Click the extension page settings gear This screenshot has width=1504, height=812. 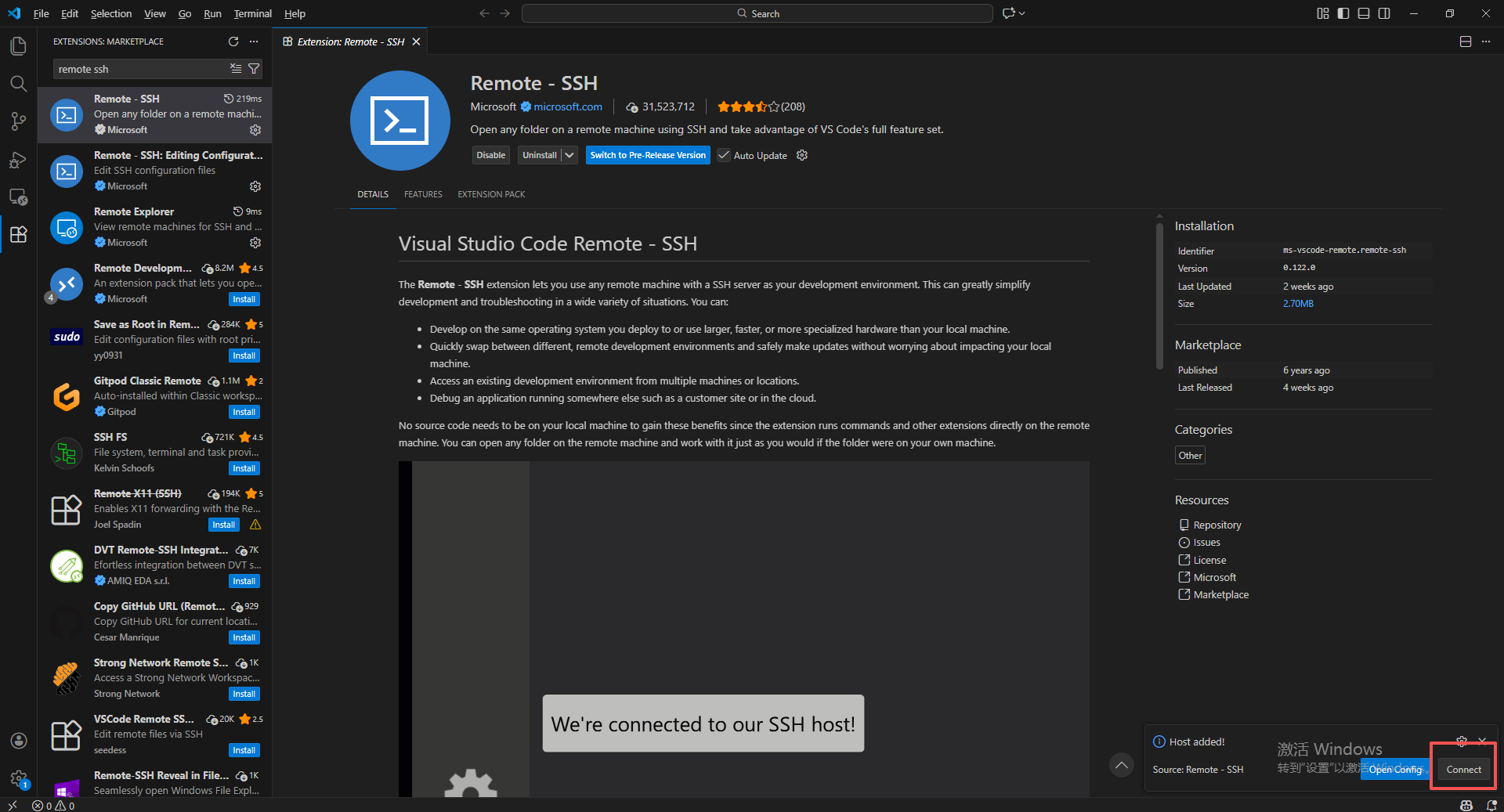point(802,155)
